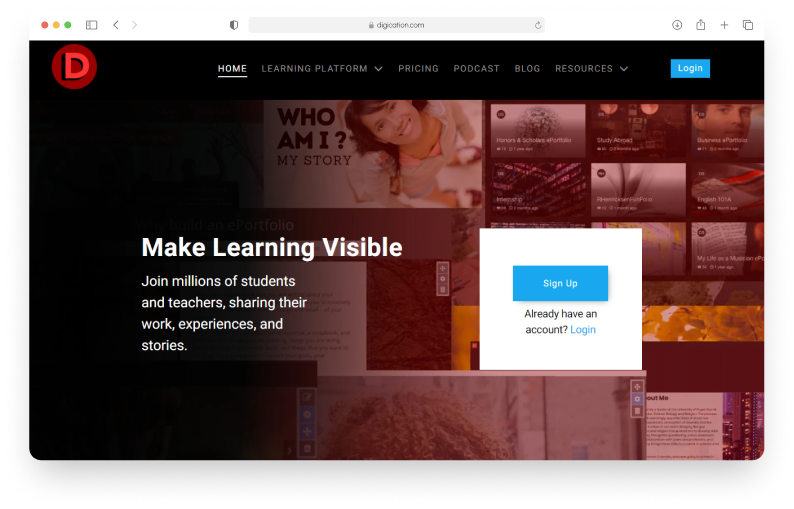Expand the RESOURCES chevron

[624, 69]
